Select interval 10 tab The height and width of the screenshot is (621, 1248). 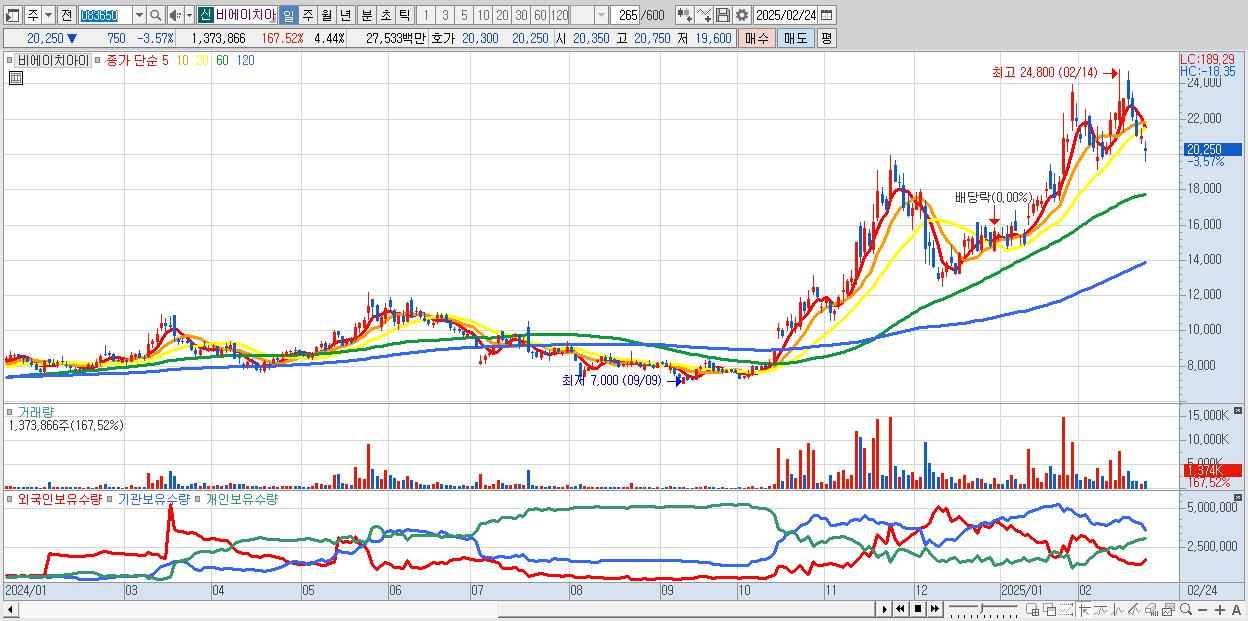(483, 15)
